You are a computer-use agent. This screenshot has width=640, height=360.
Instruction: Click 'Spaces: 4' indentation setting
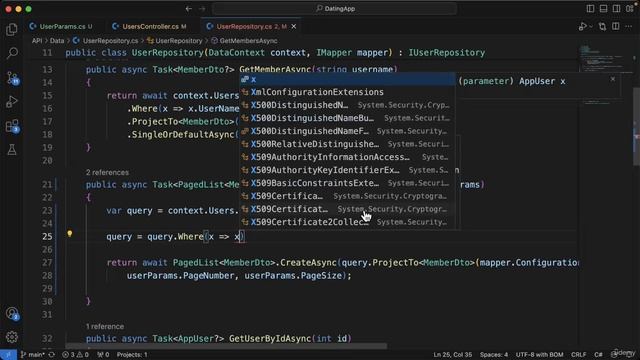(494, 355)
